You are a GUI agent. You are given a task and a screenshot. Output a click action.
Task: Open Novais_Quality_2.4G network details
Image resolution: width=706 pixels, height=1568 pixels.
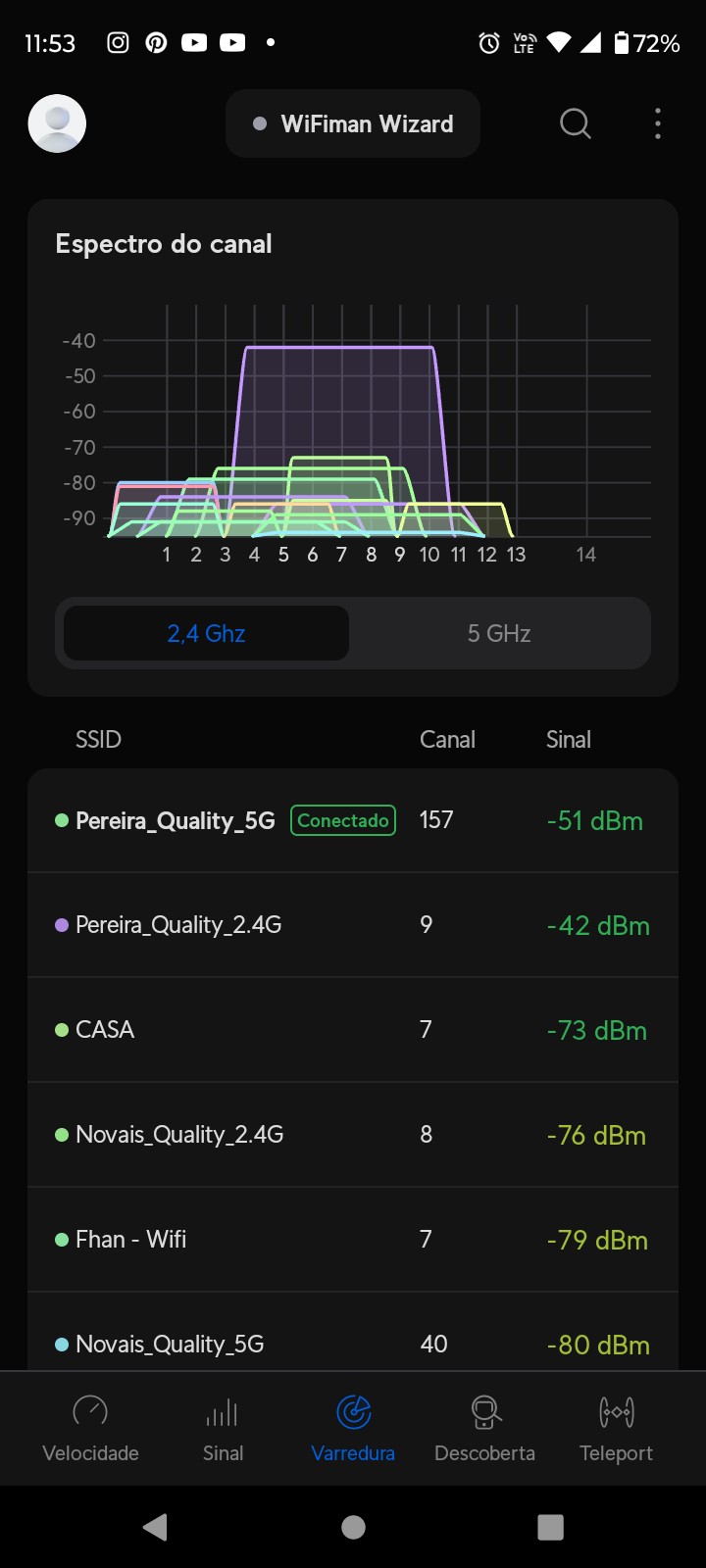point(353,1135)
